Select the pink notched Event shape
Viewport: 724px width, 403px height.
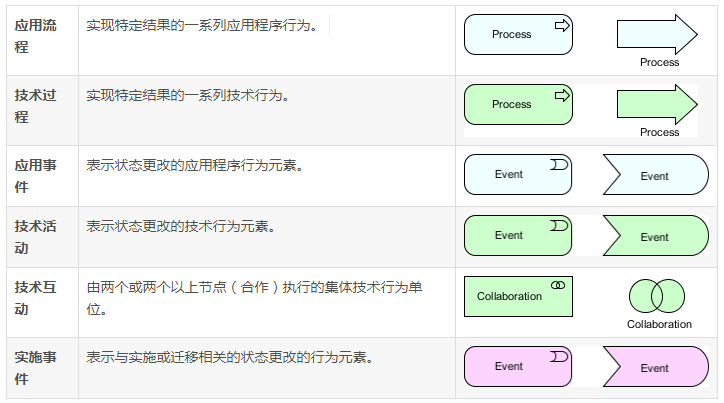[x=656, y=367]
